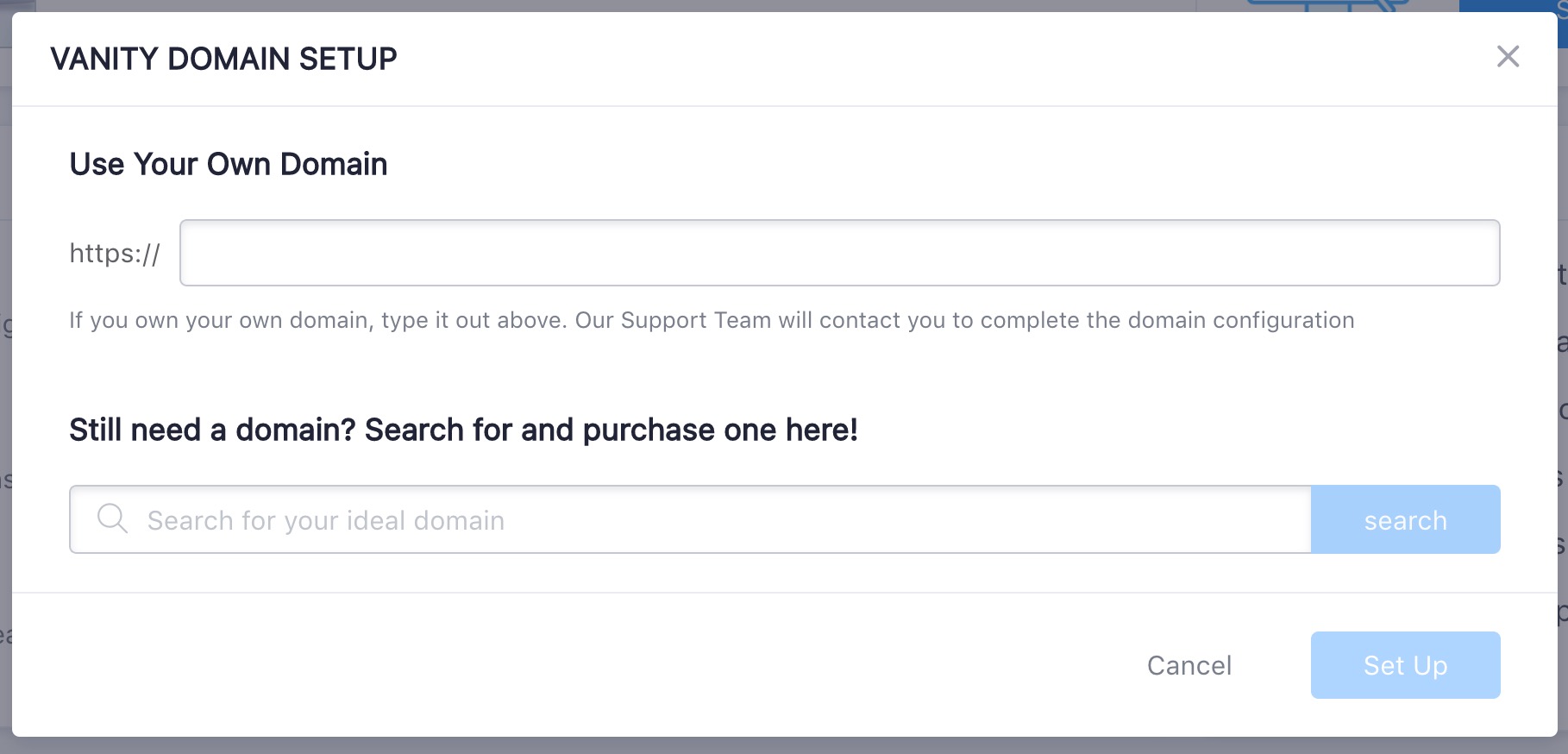
Task: Focus the https:// own domain text field
Action: (839, 253)
